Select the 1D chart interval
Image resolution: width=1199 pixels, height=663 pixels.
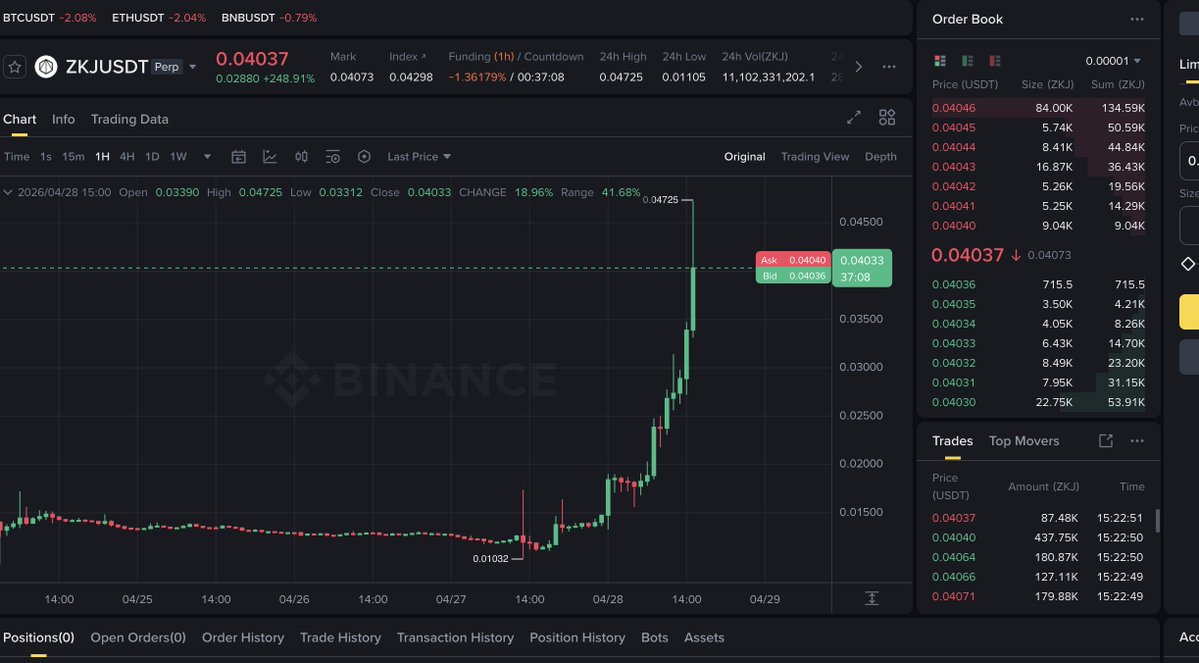coord(152,157)
